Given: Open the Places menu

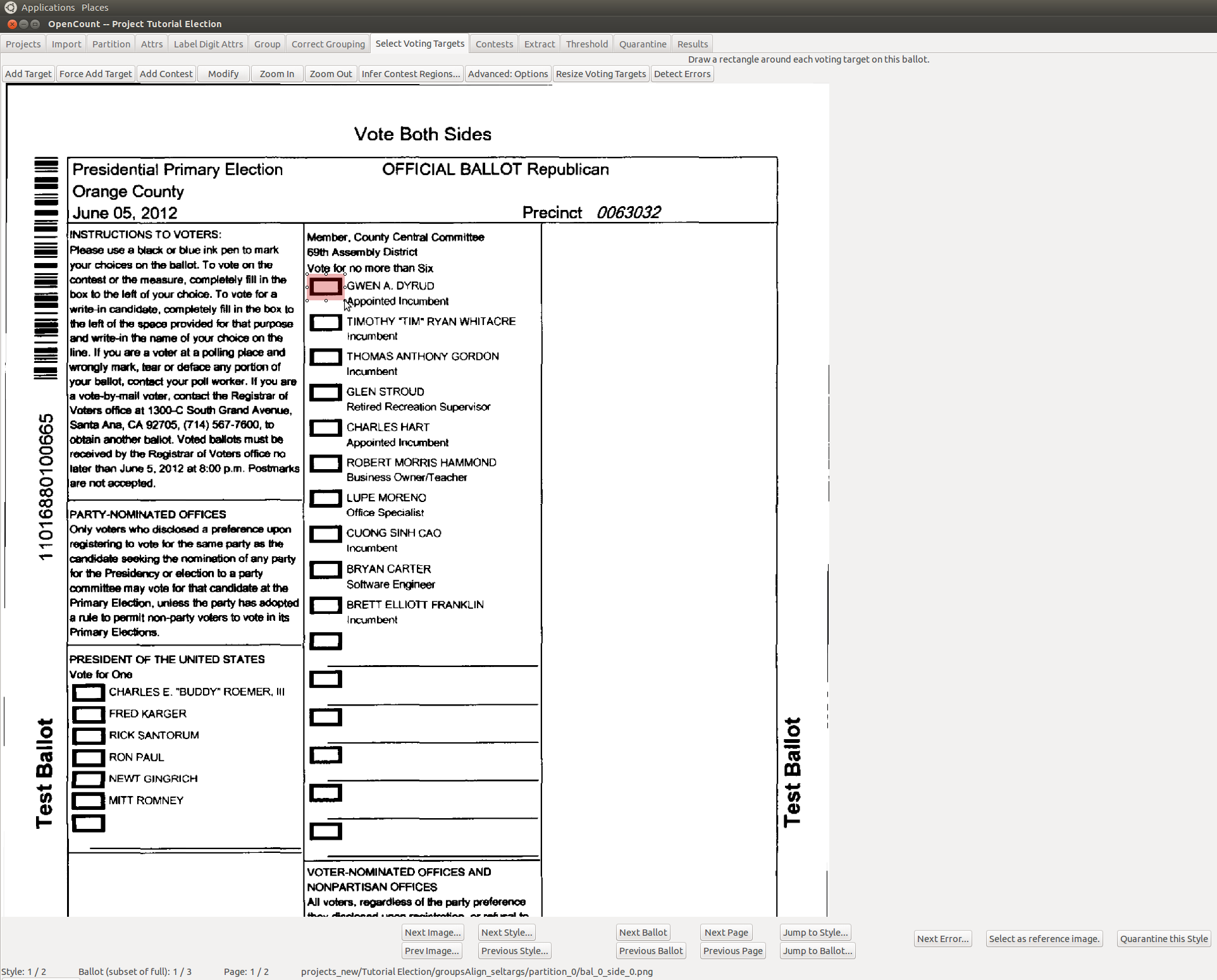Looking at the screenshot, I should [x=95, y=8].
